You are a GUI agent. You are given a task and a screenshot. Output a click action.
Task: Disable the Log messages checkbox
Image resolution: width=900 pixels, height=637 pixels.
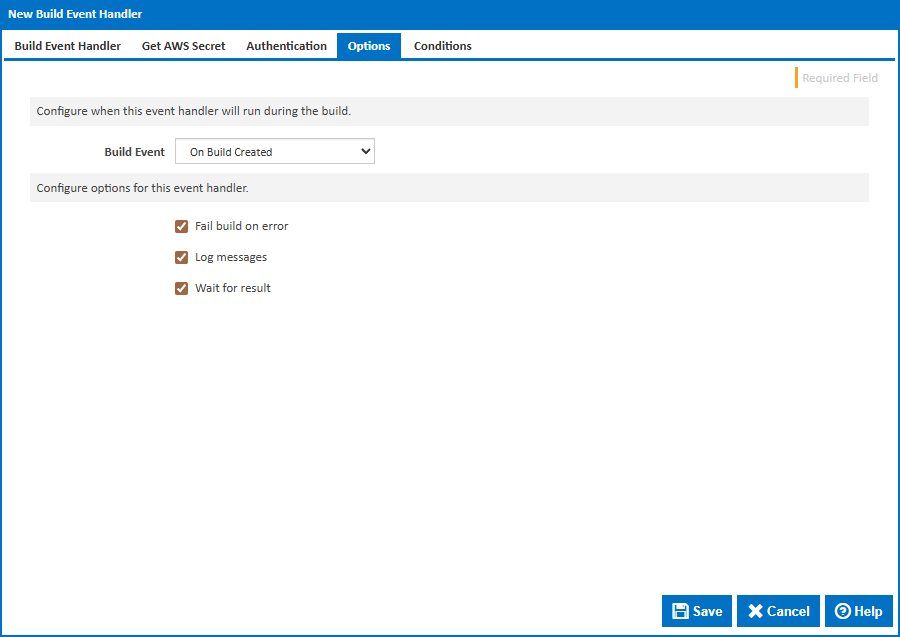[182, 257]
